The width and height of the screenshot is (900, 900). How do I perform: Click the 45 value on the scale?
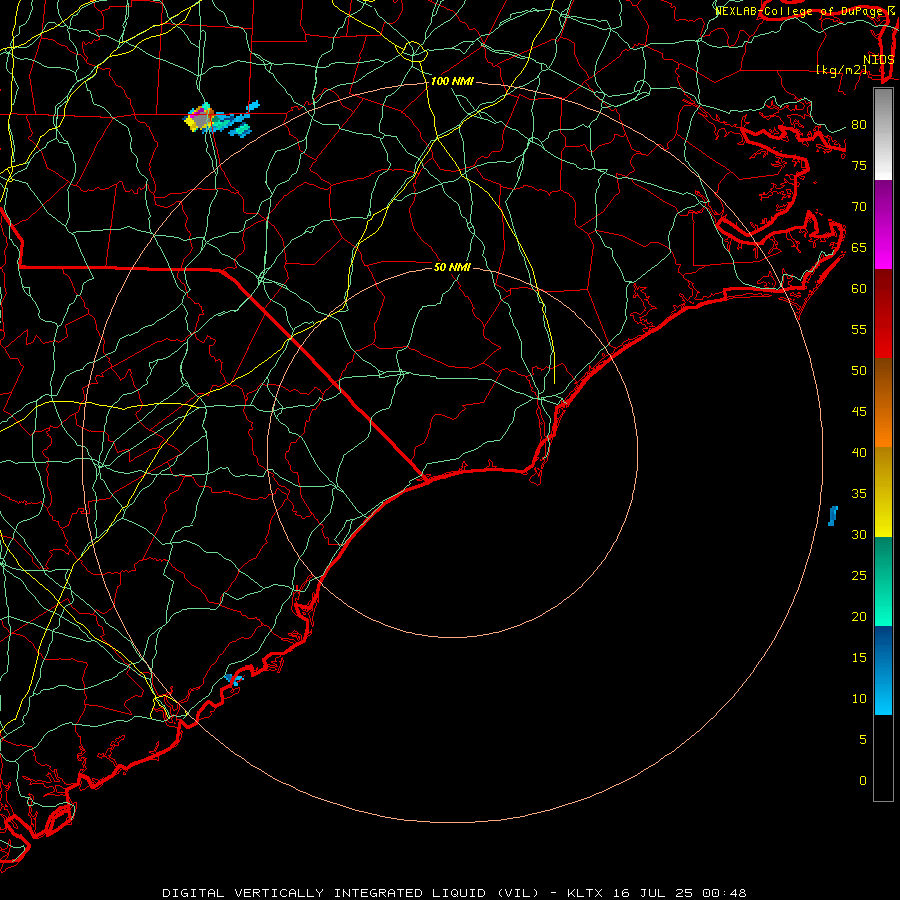(x=859, y=412)
